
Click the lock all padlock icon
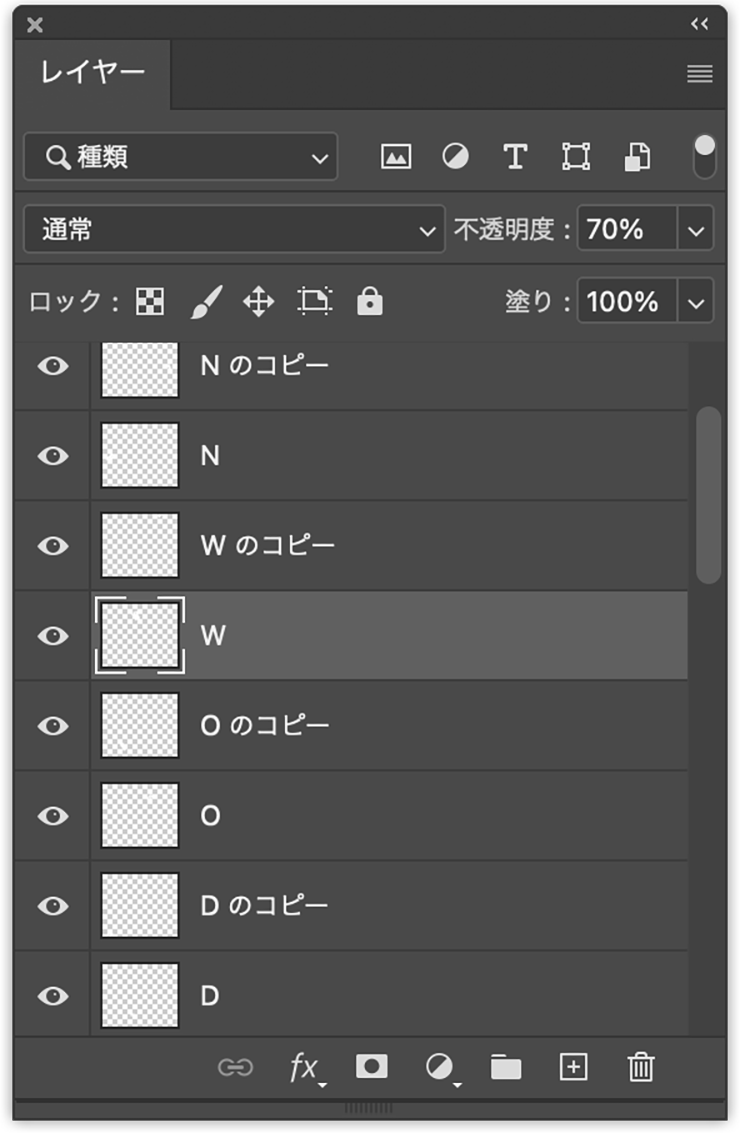[370, 300]
